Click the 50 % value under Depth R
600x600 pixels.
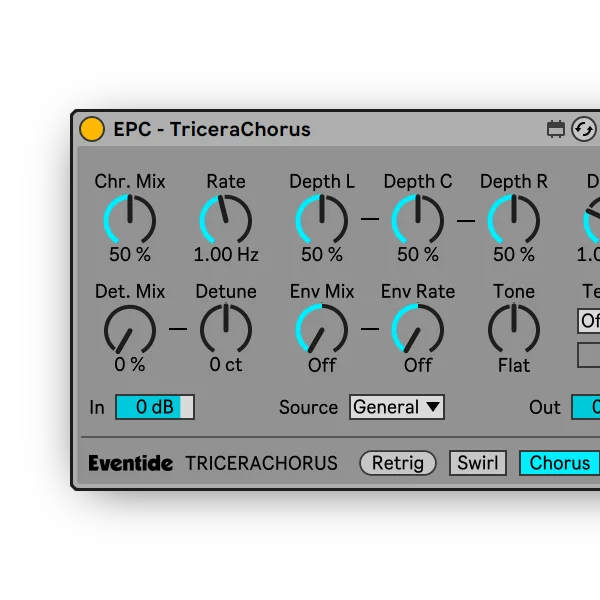[514, 254]
